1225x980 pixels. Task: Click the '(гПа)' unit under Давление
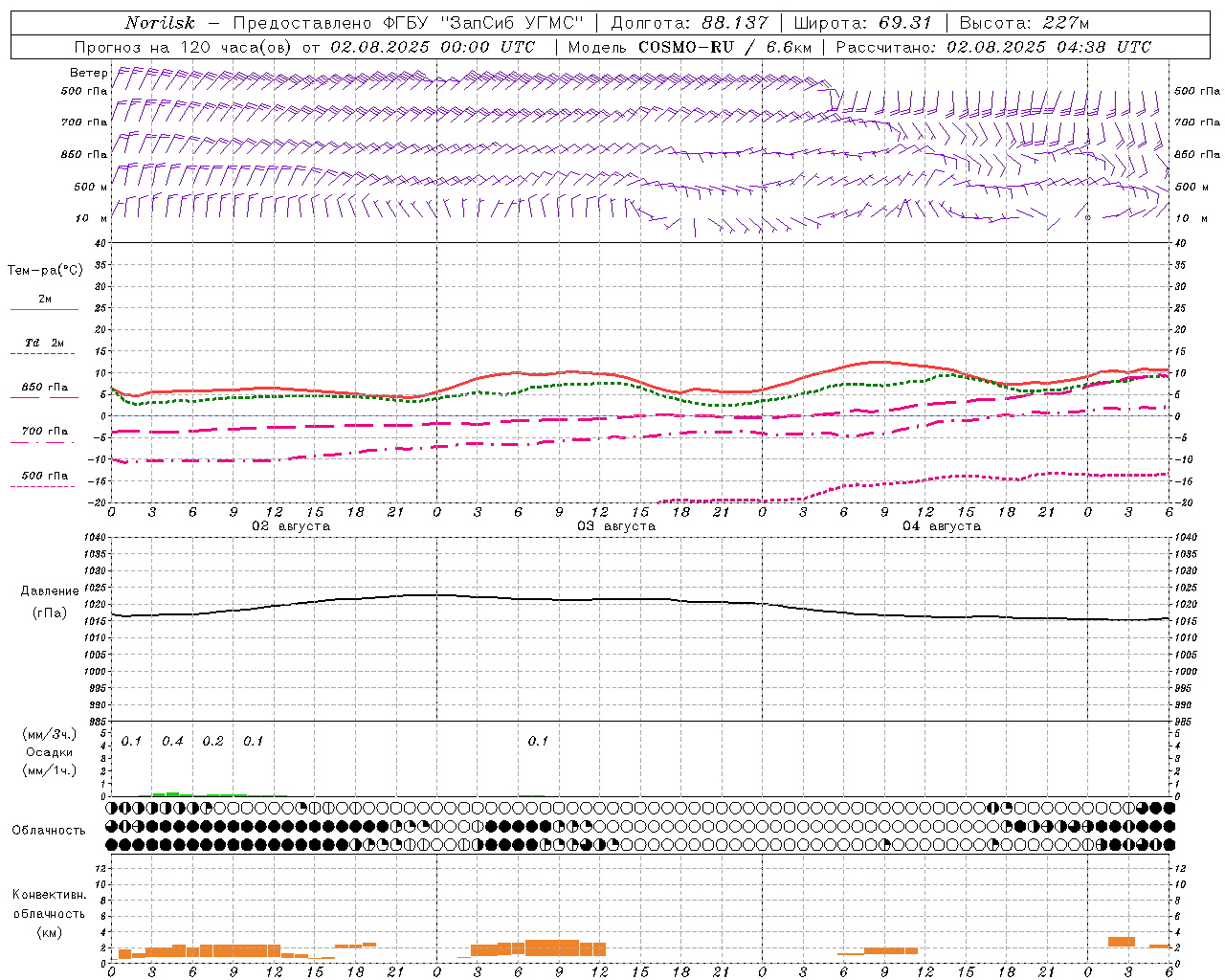point(50,612)
